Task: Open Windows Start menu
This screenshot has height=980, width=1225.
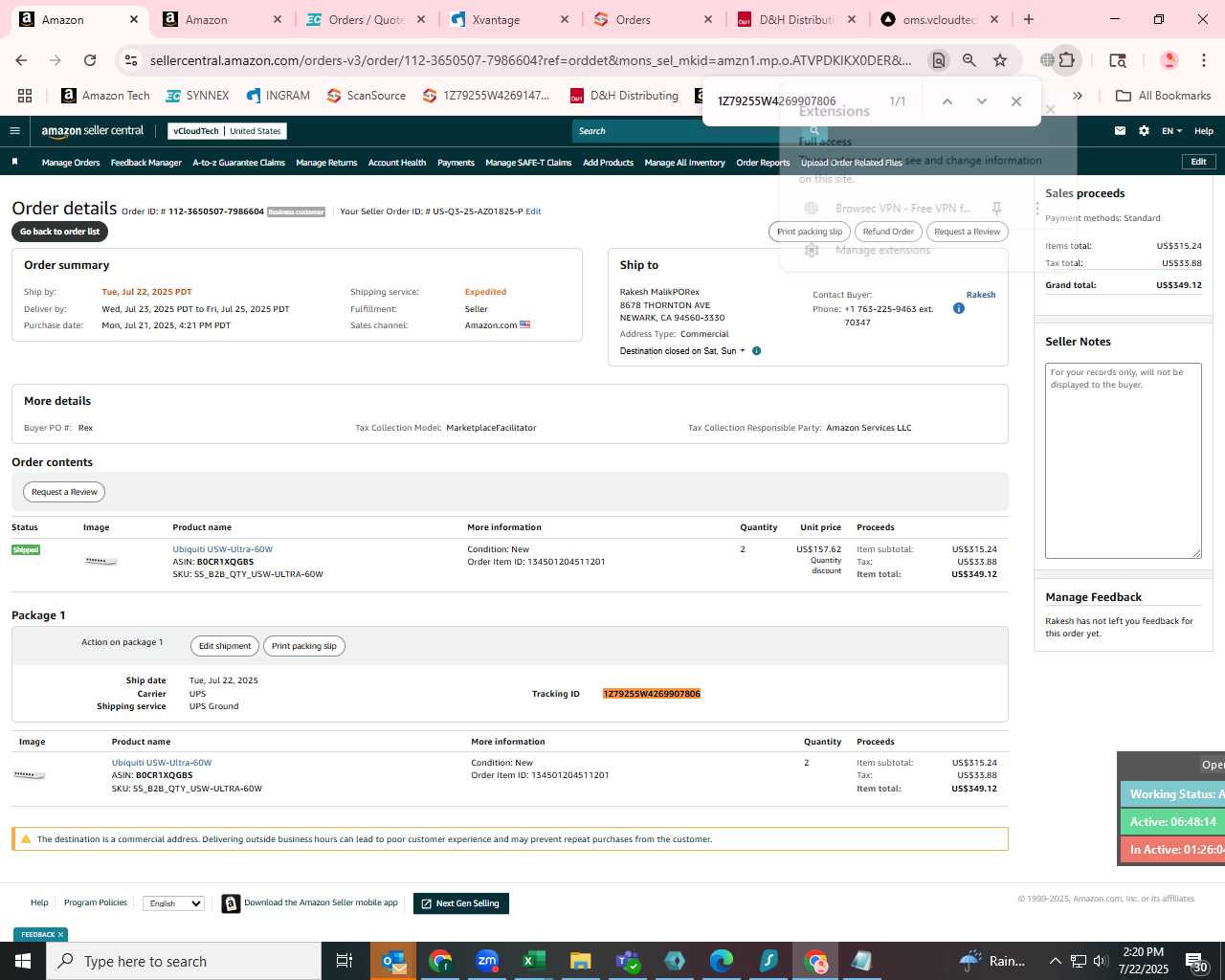Action: point(23,961)
